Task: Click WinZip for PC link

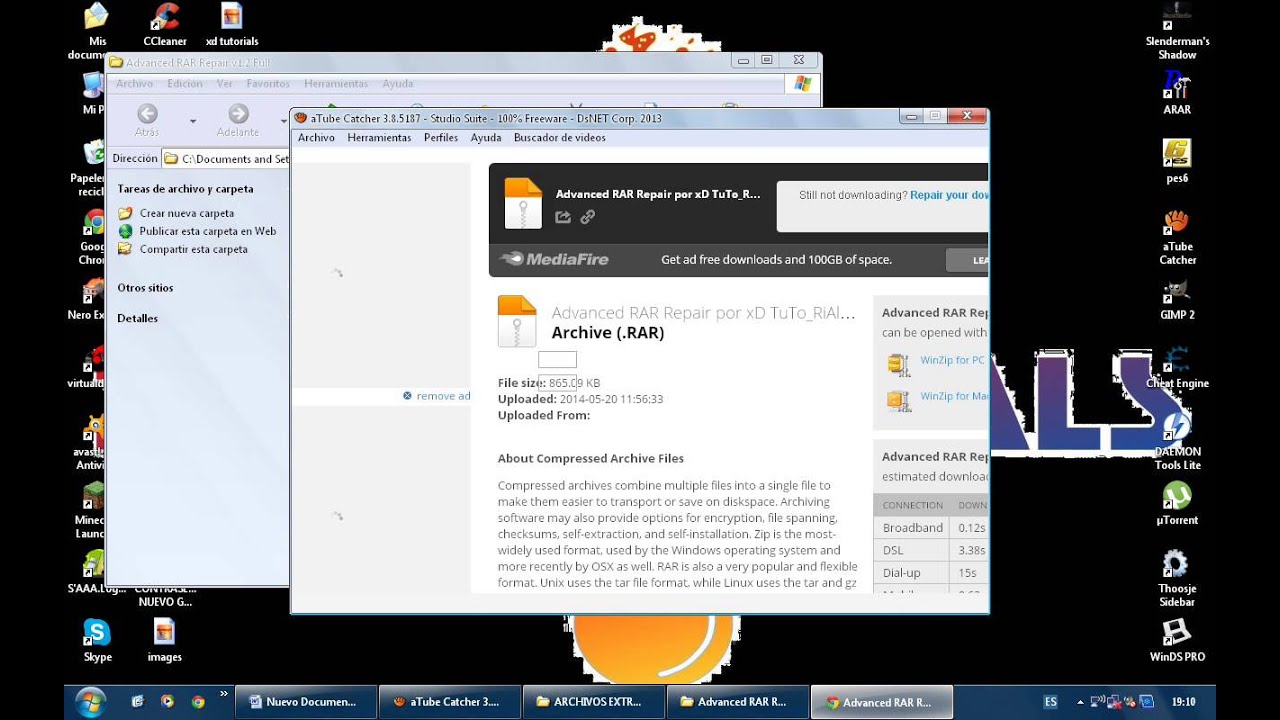Action: [x=953, y=360]
